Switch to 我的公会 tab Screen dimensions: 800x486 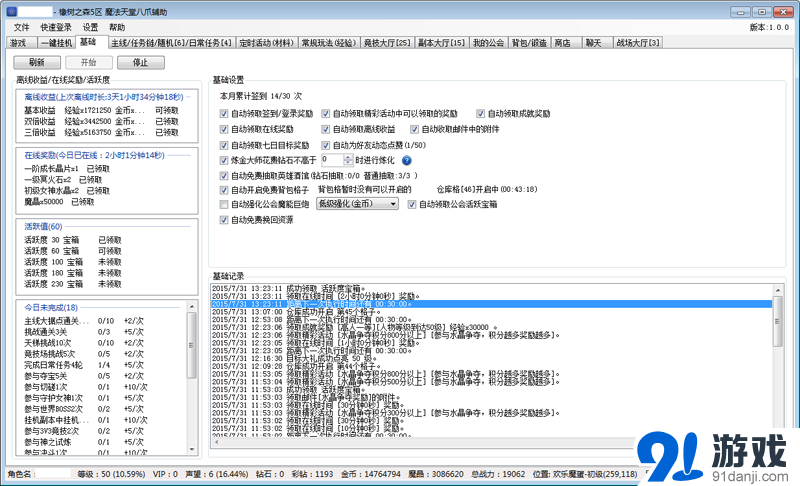coord(488,43)
